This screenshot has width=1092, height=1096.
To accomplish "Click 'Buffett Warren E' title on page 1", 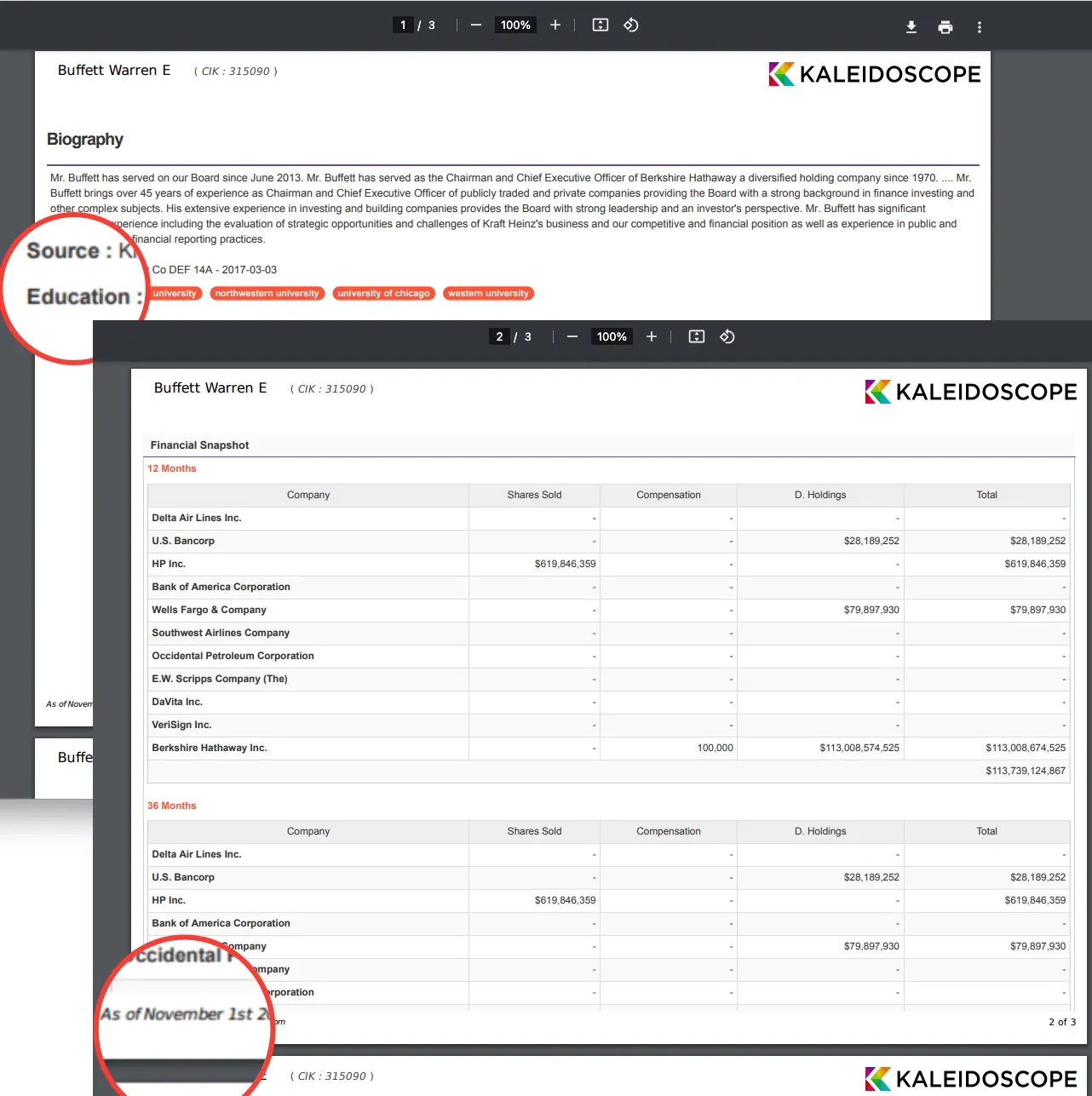I will [x=114, y=71].
